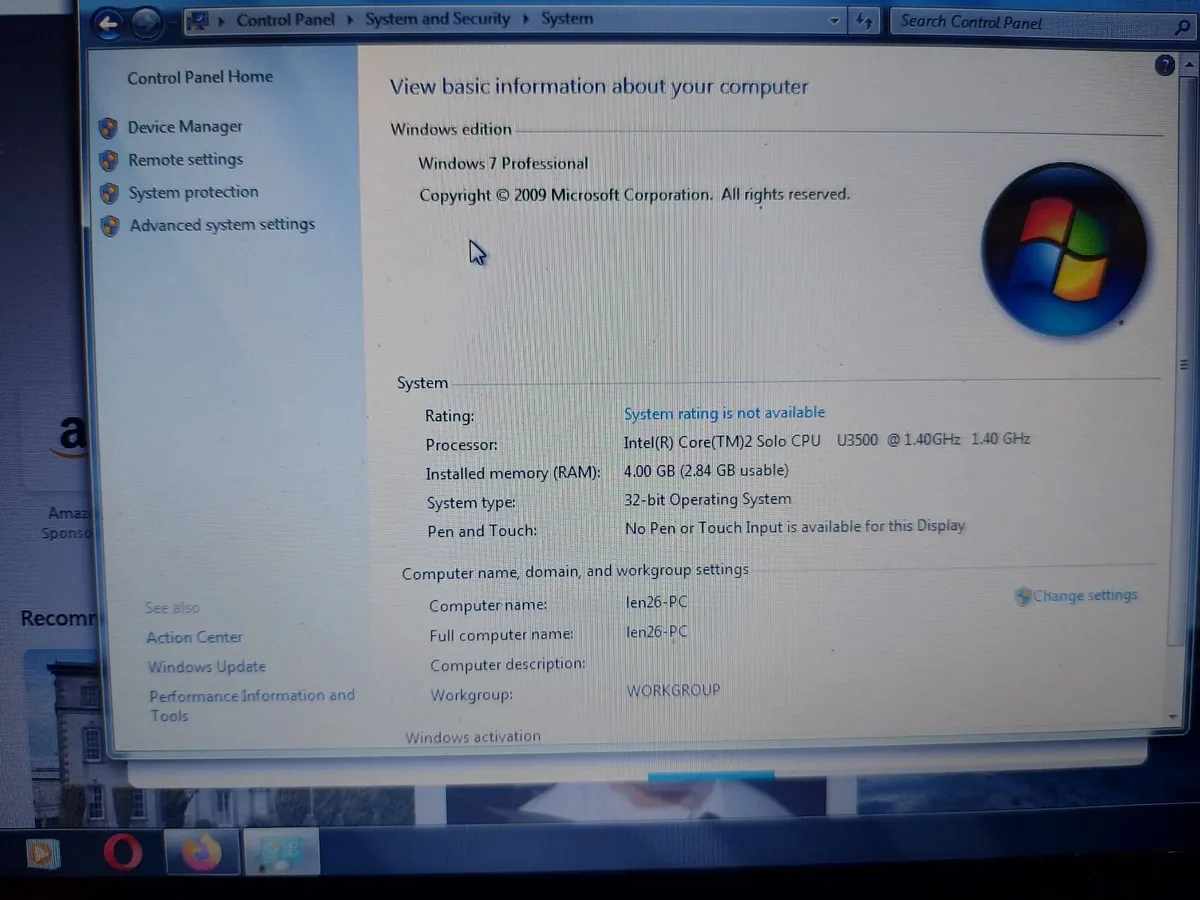
Task: Click the 4.00 GB installed memory value
Action: tap(706, 470)
